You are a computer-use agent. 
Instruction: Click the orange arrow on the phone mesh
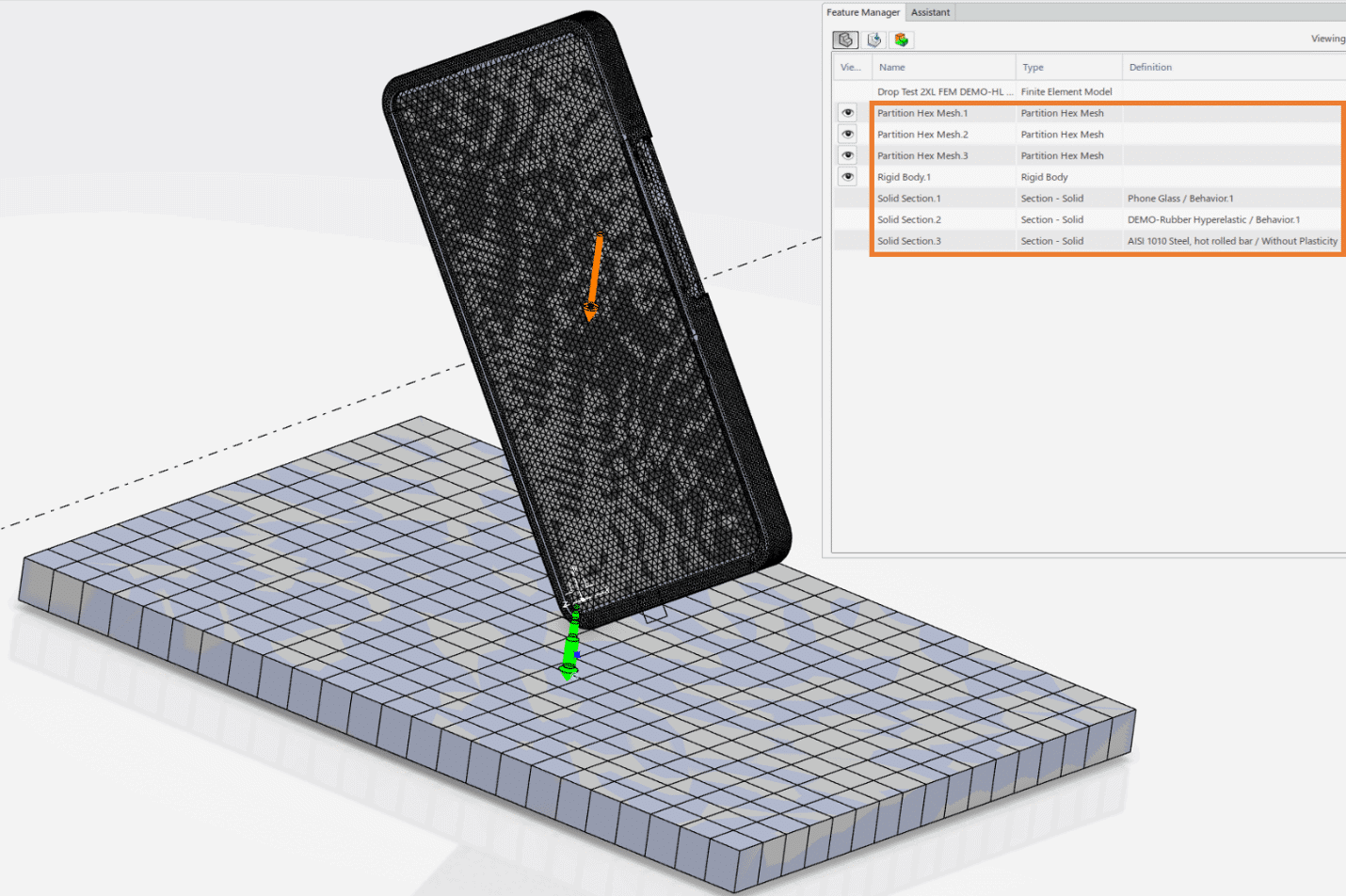click(593, 276)
